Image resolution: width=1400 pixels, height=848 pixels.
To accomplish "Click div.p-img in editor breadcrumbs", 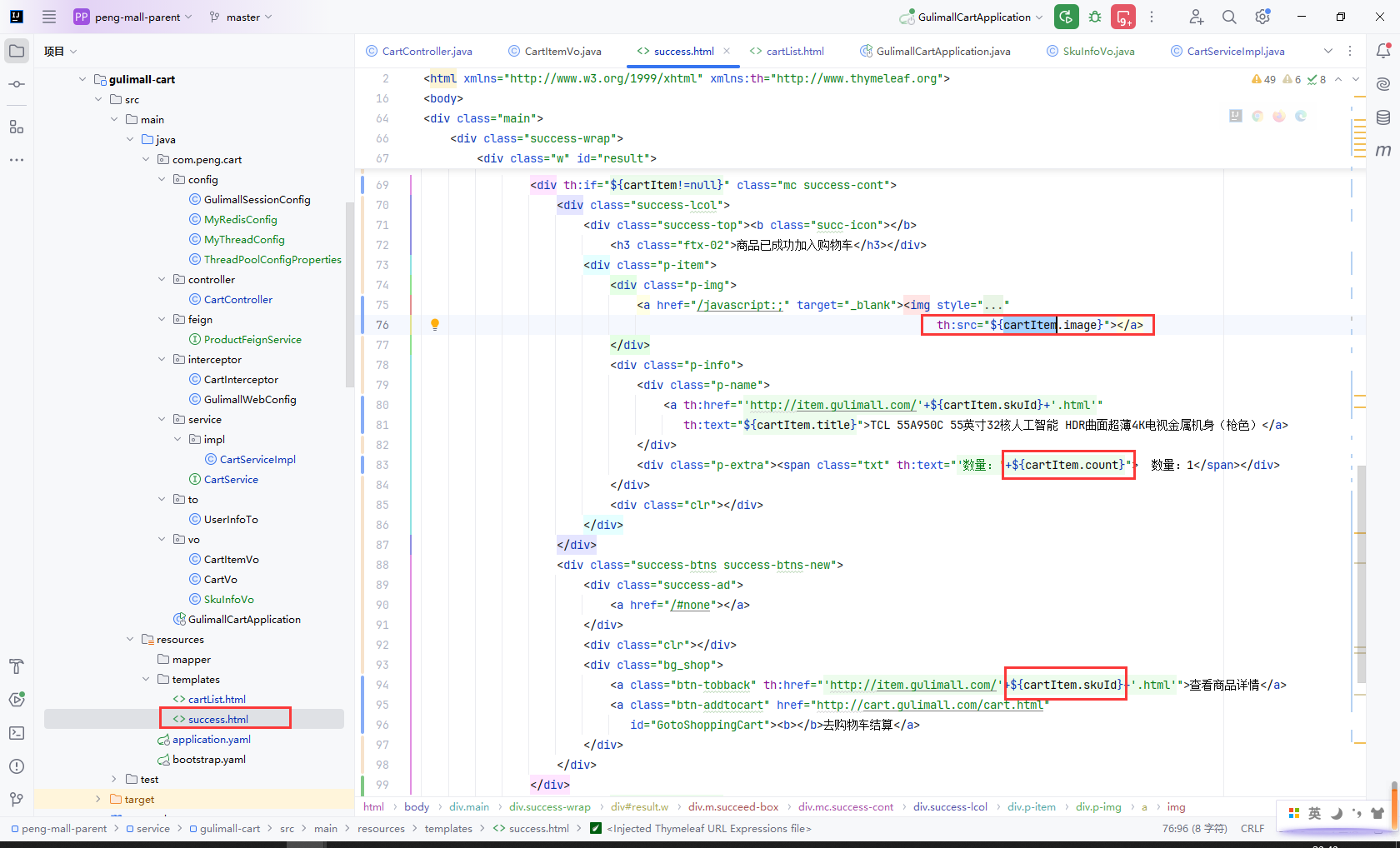I will pos(1098,806).
